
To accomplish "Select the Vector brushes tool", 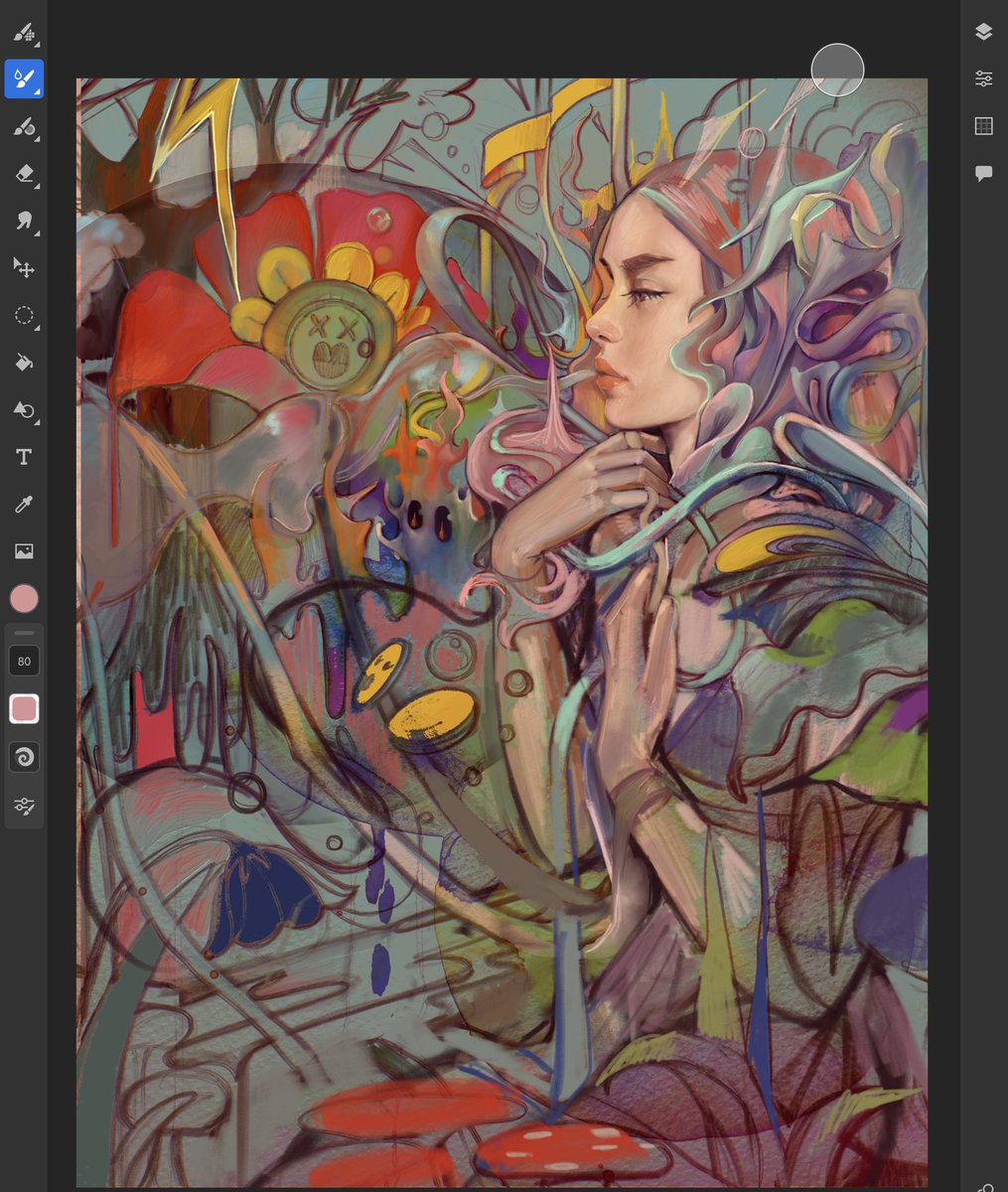I will 24,126.
